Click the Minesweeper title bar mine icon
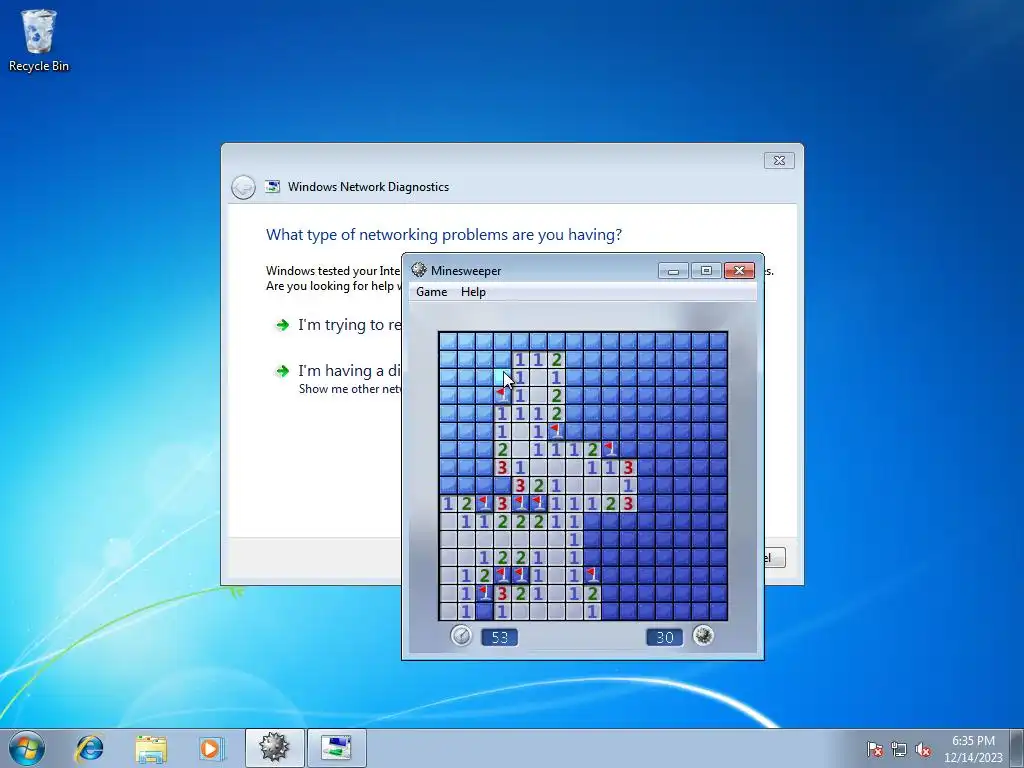 (419, 270)
